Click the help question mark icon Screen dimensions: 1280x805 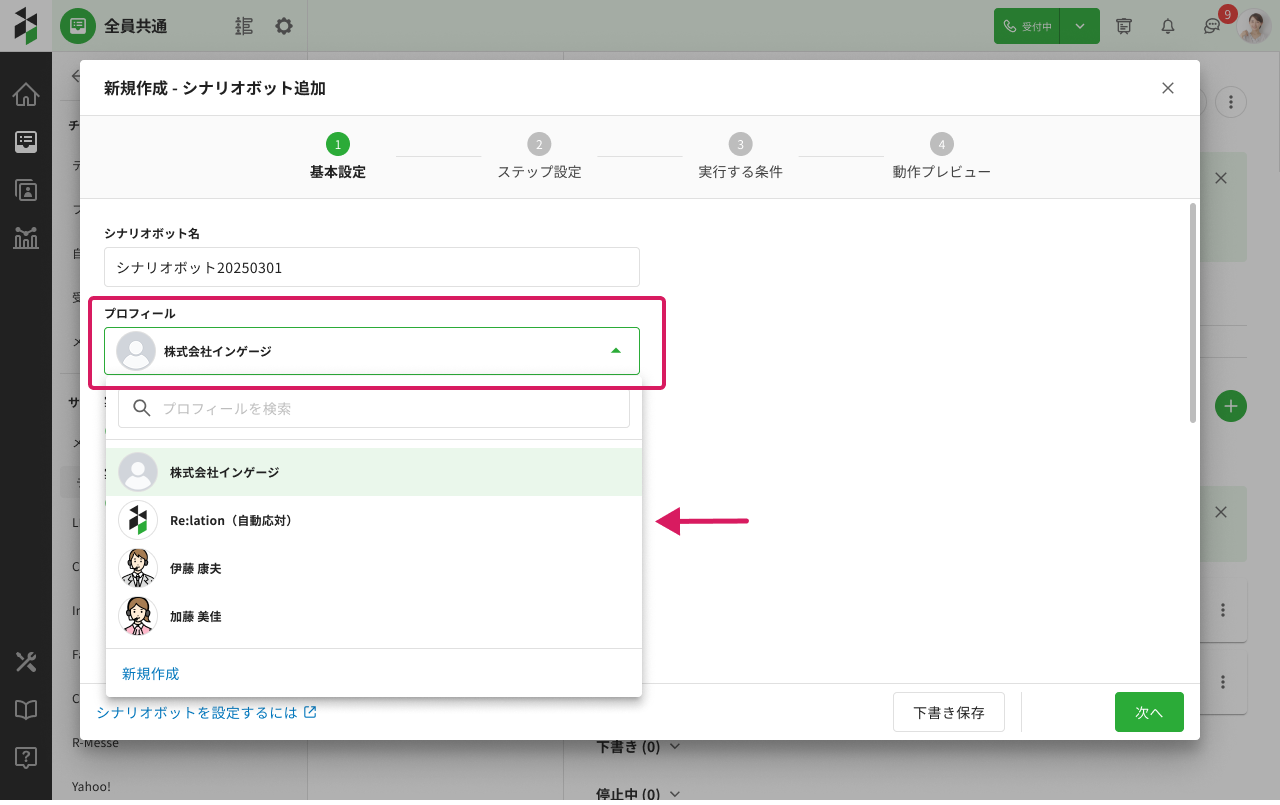point(26,757)
